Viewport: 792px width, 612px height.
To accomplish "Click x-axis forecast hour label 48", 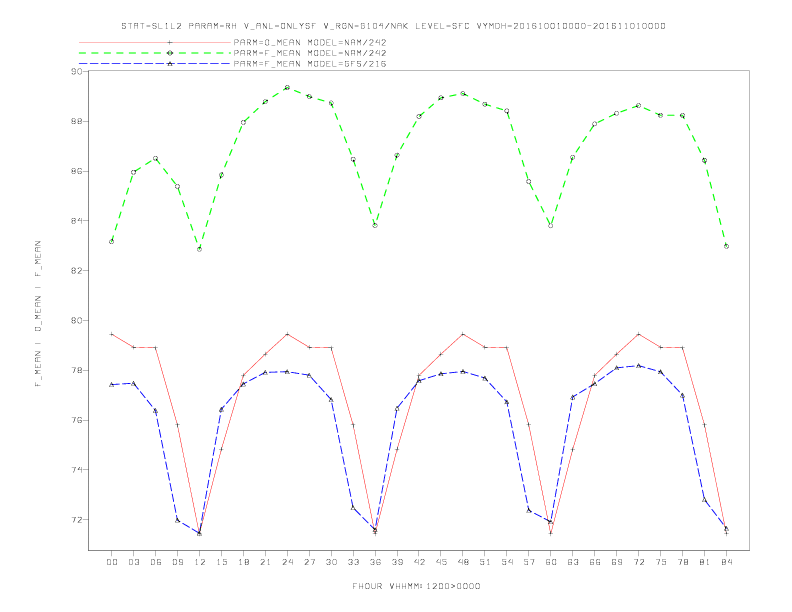I will [x=463, y=562].
